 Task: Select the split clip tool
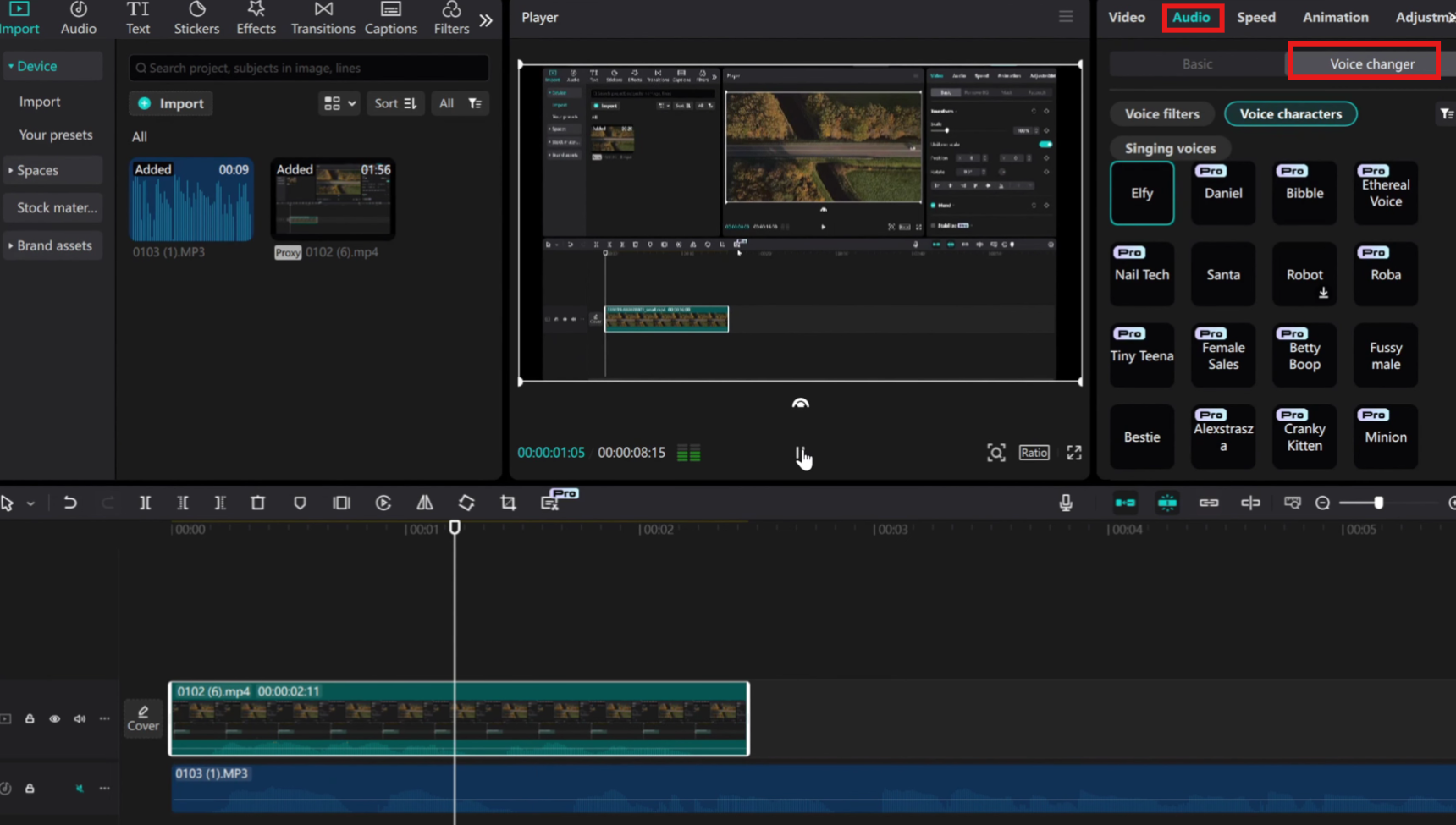(x=145, y=503)
